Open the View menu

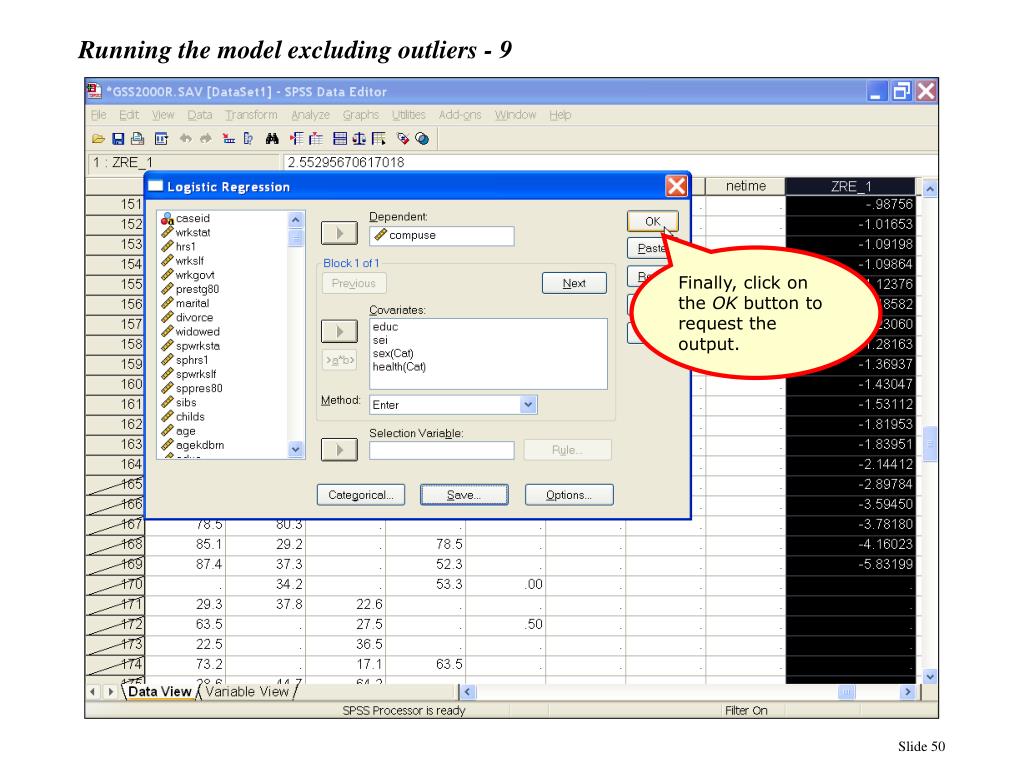tap(163, 115)
